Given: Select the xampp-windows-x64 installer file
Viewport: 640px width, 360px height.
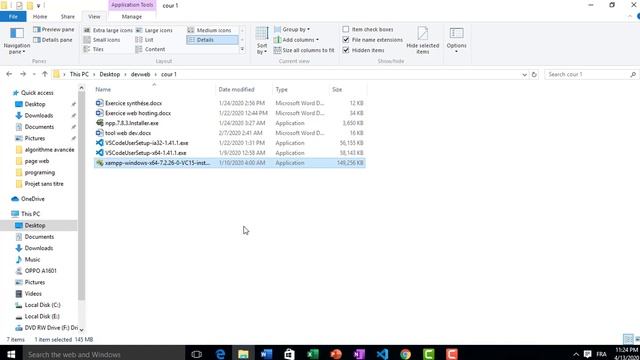Looking at the screenshot, I should click(x=229, y=163).
